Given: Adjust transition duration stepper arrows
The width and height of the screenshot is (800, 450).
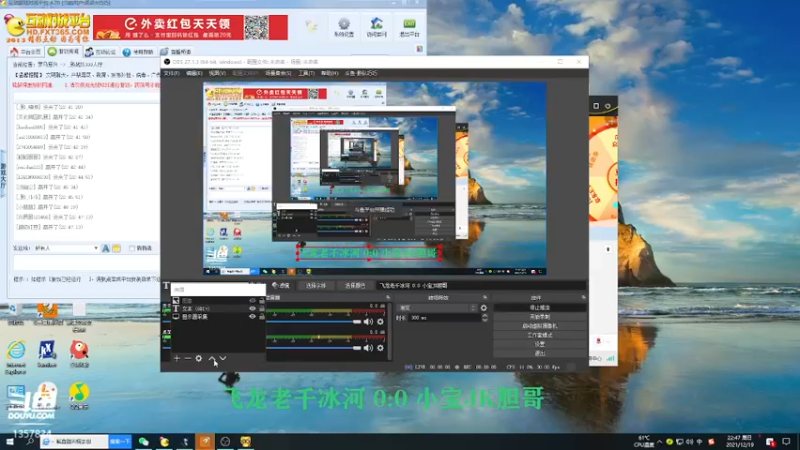Looking at the screenshot, I should (485, 318).
